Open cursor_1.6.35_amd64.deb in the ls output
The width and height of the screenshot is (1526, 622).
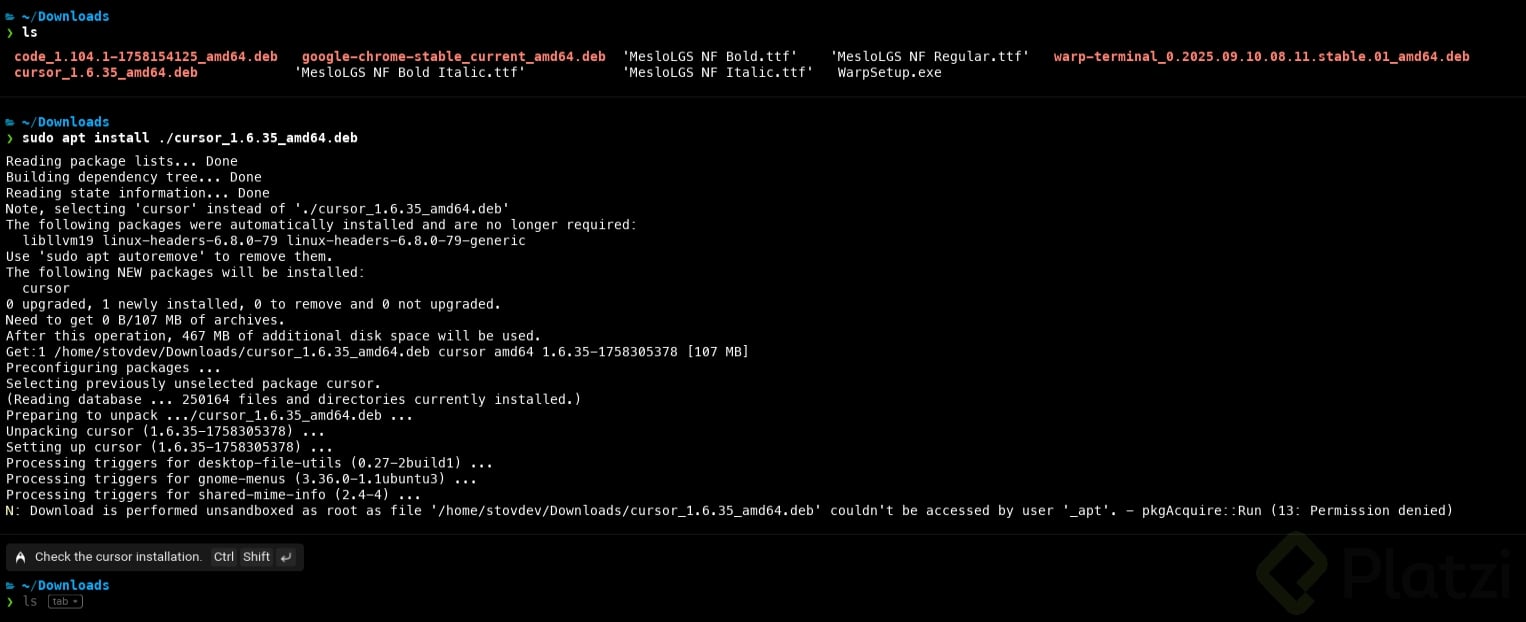105,73
